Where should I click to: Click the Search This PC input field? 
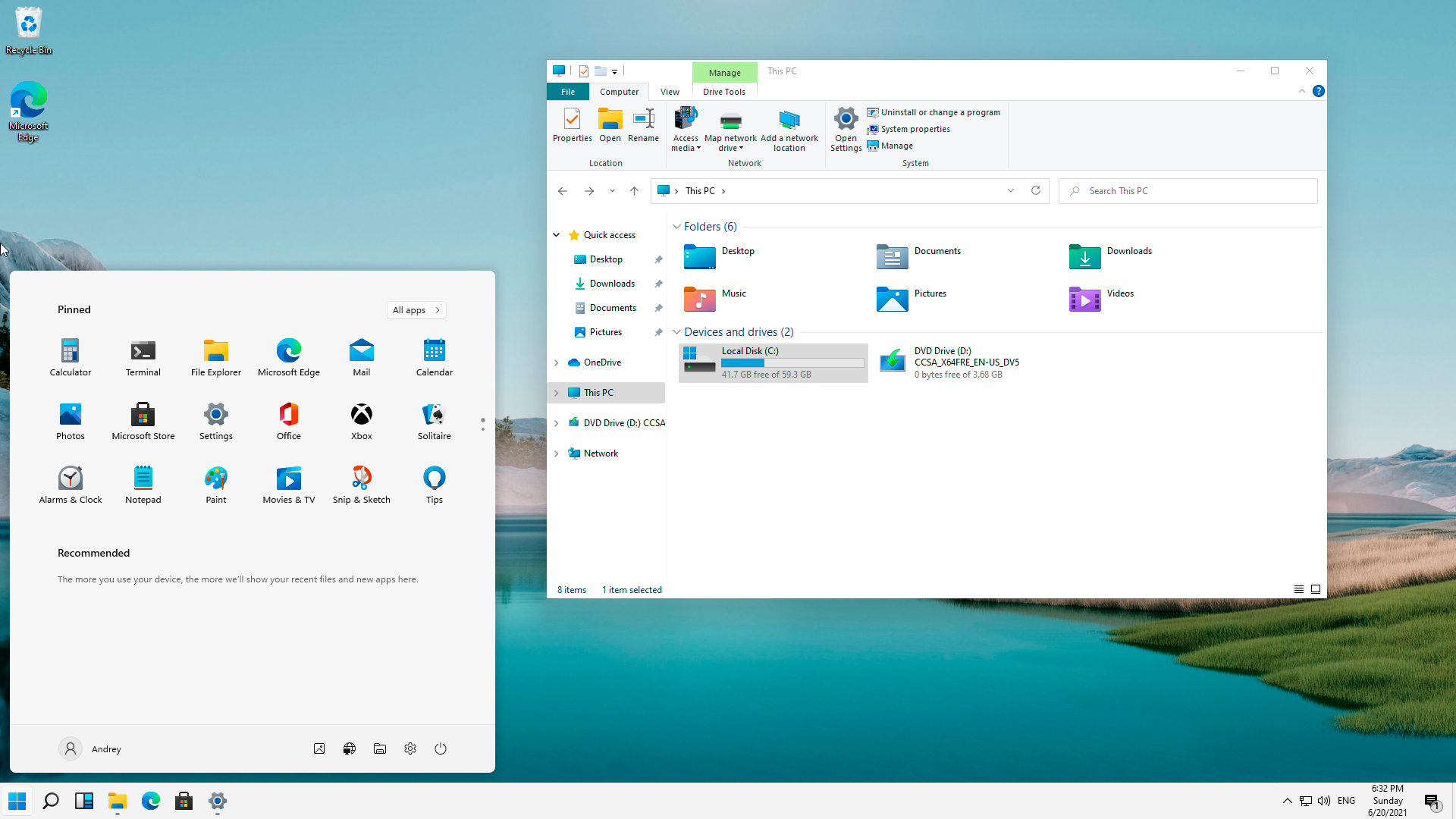[1188, 190]
